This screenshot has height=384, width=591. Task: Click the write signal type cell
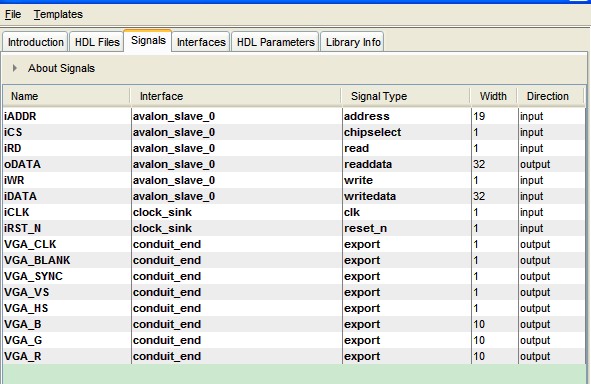click(407, 180)
